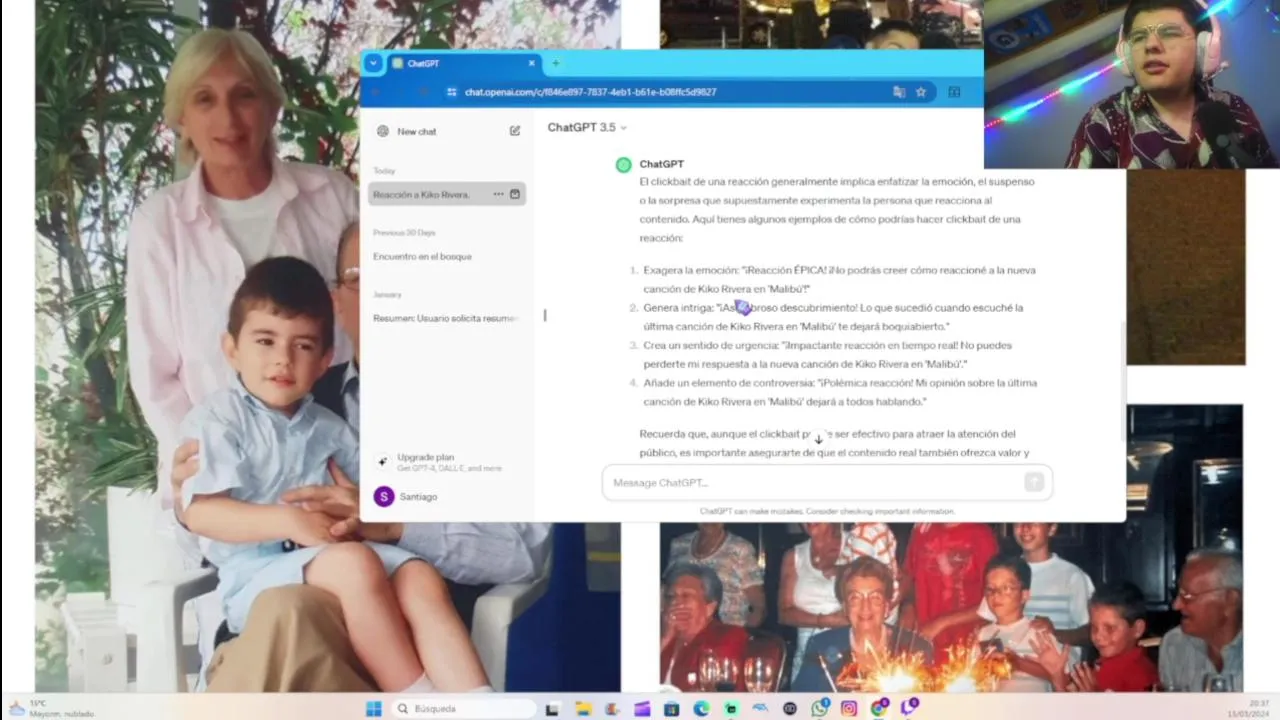
Task: Click the 'Previous 30 Days' sidebar heading
Action: click(x=404, y=232)
